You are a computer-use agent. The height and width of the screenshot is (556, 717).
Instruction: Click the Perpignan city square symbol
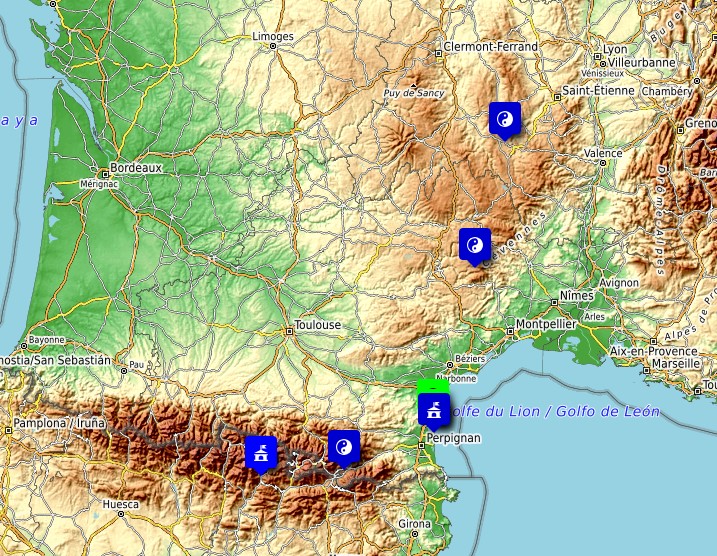pyautogui.click(x=422, y=438)
